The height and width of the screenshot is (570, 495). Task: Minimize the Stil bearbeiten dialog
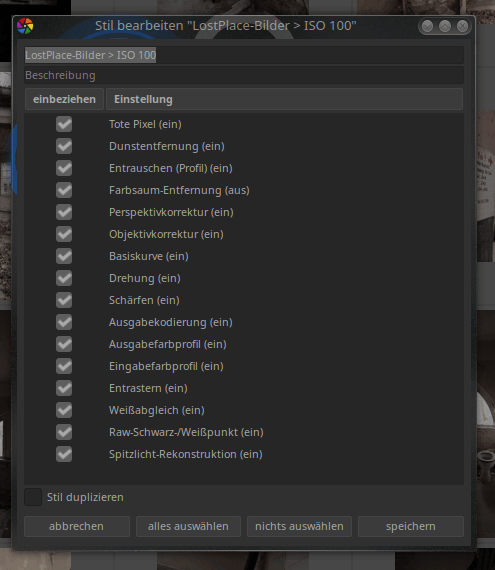pyautogui.click(x=428, y=26)
